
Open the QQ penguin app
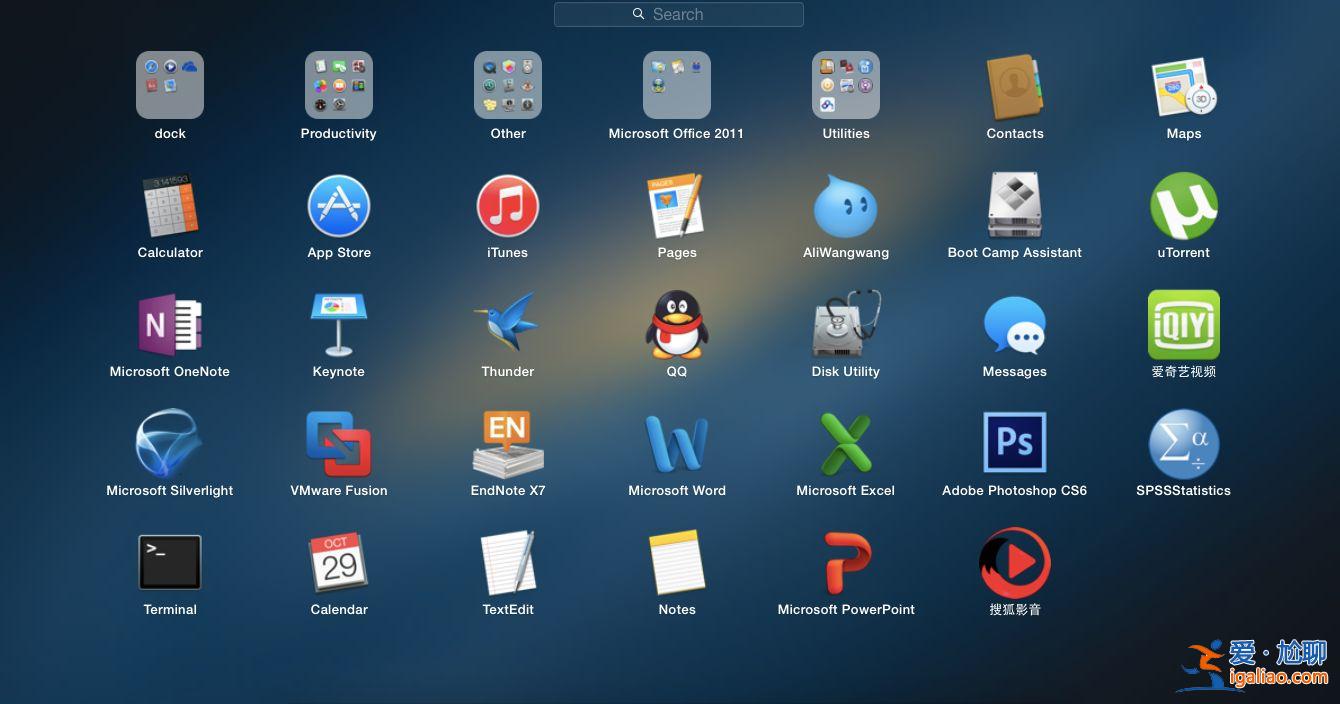click(677, 325)
